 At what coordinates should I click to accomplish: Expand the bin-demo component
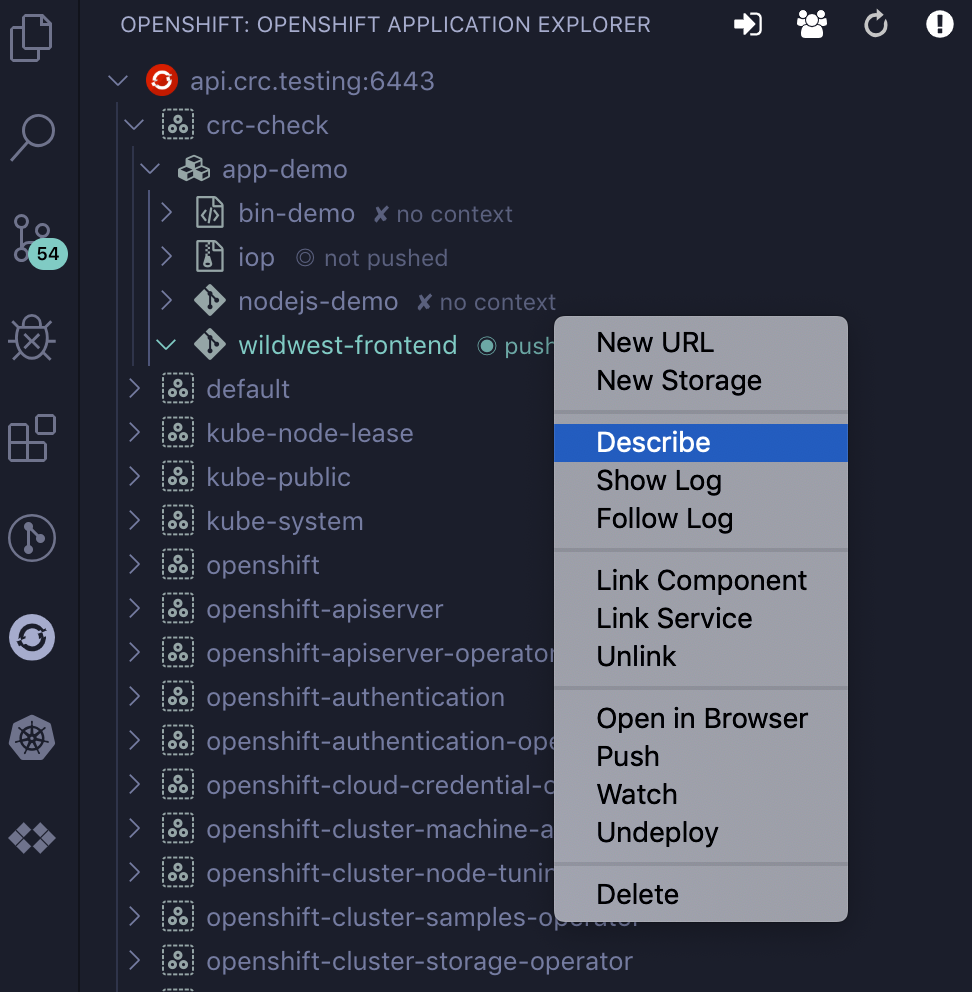[167, 213]
